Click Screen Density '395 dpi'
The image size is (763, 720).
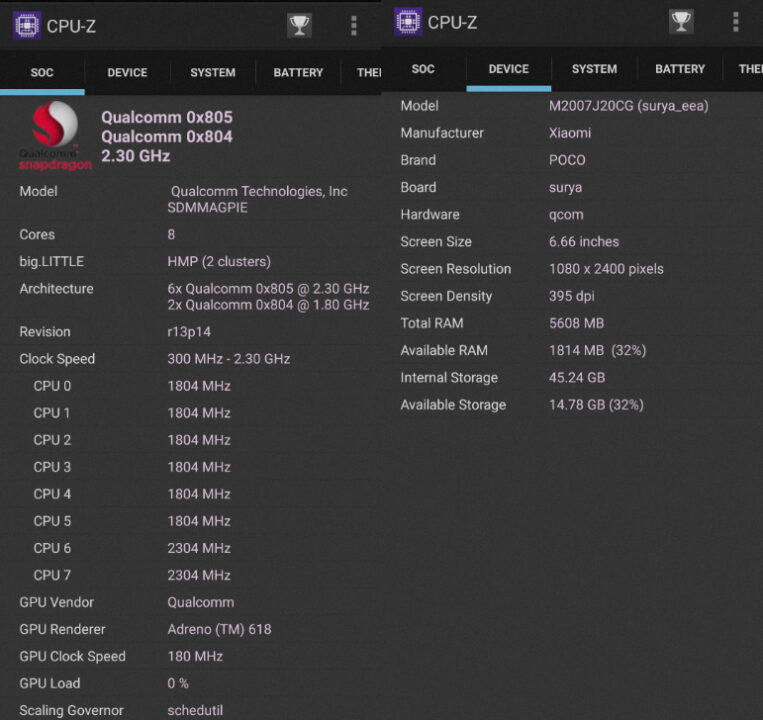point(572,296)
